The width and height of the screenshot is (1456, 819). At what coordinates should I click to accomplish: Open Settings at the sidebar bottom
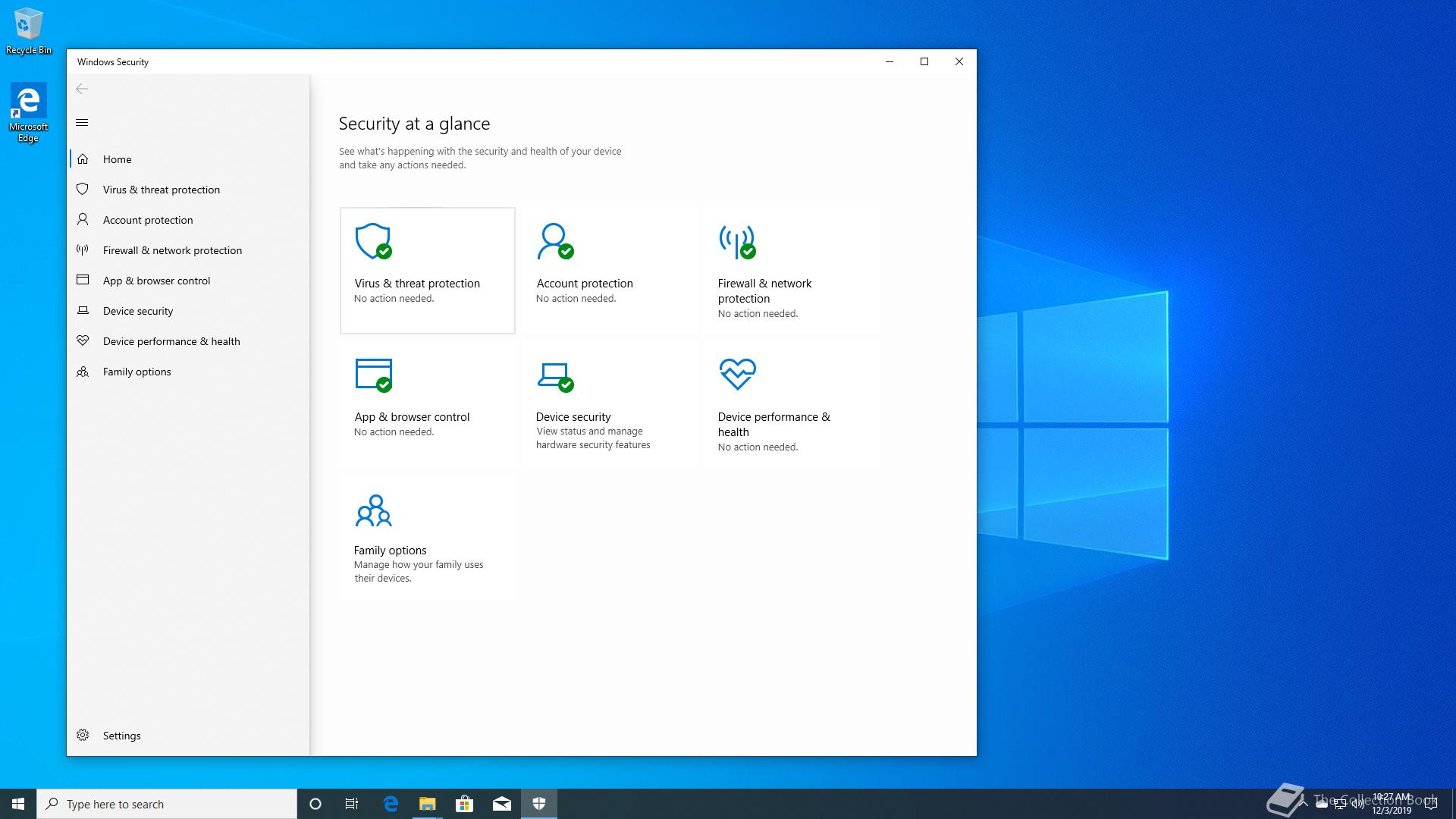click(188, 736)
